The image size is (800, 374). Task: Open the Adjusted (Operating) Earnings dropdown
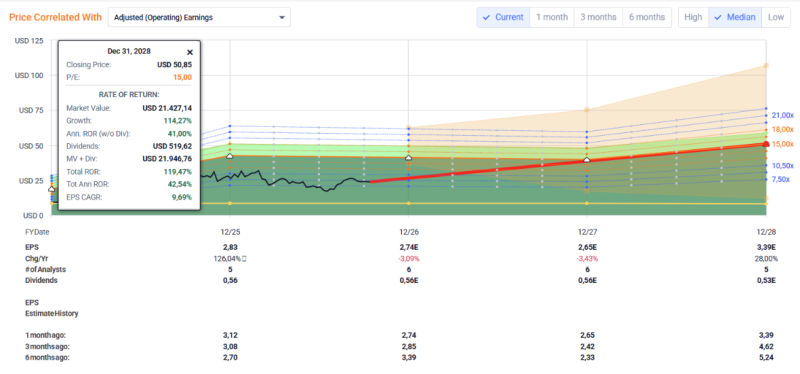pos(199,17)
